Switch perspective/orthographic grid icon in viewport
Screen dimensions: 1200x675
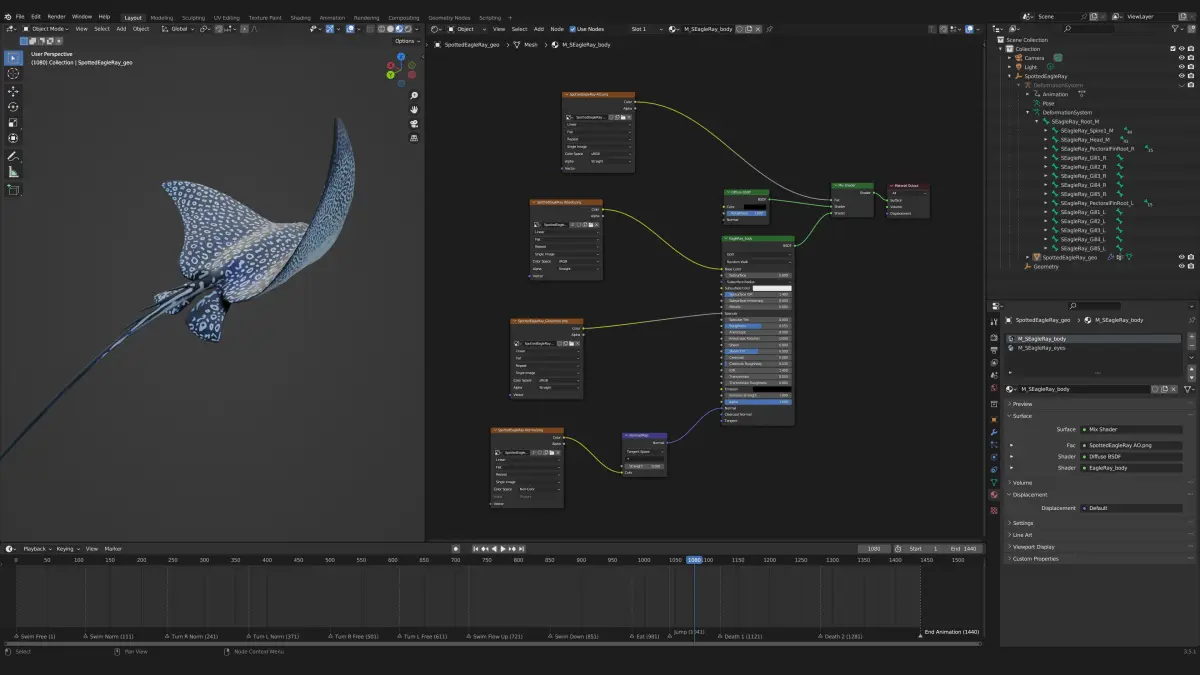414,138
